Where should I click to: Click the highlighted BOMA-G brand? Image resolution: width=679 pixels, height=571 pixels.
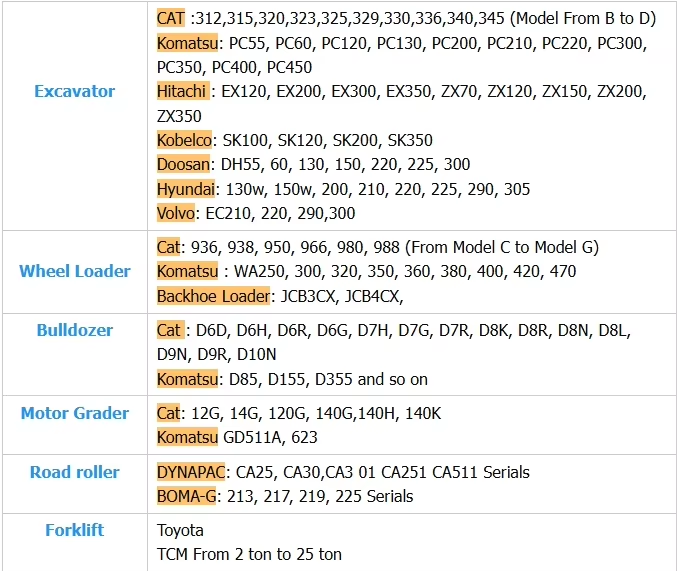187,496
